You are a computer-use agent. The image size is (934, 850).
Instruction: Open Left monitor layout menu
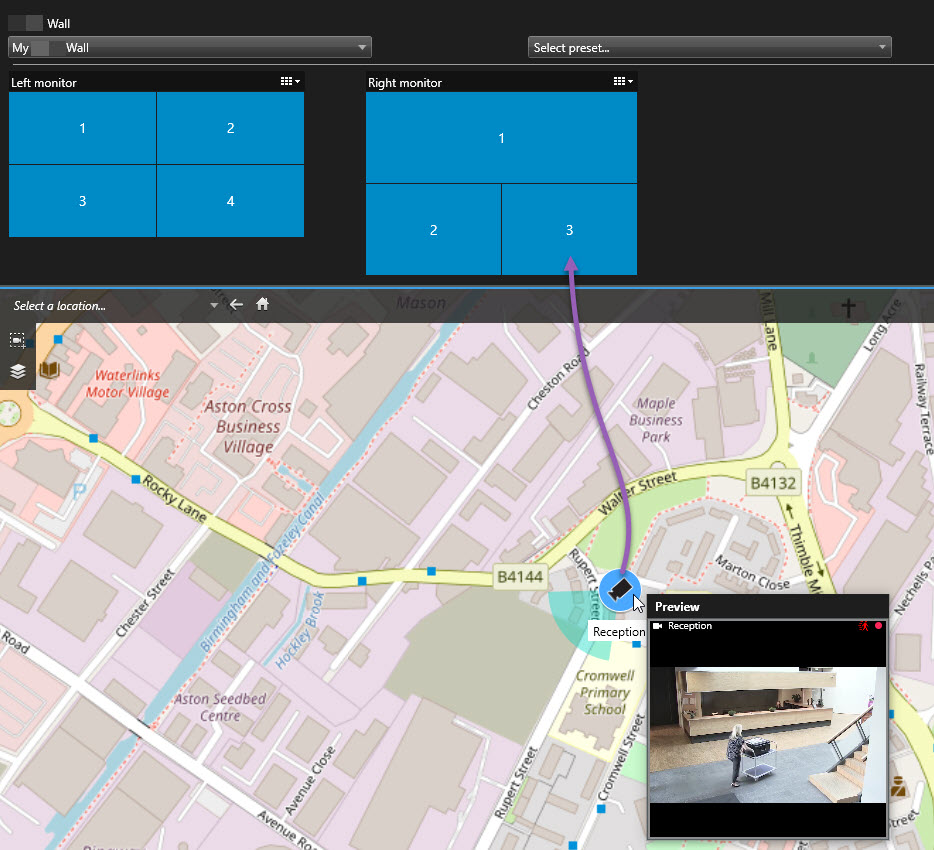291,82
